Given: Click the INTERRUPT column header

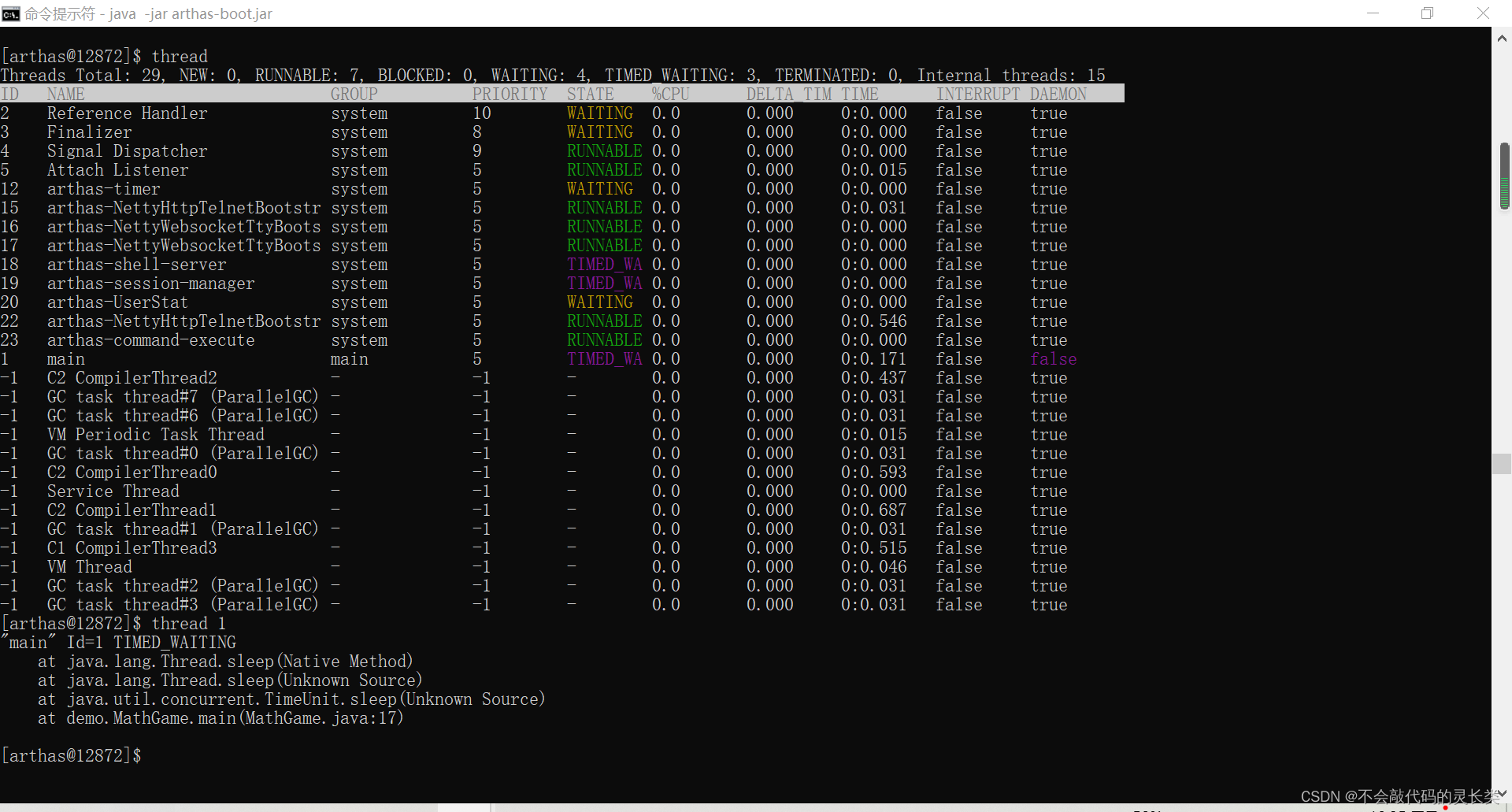Looking at the screenshot, I should point(978,95).
